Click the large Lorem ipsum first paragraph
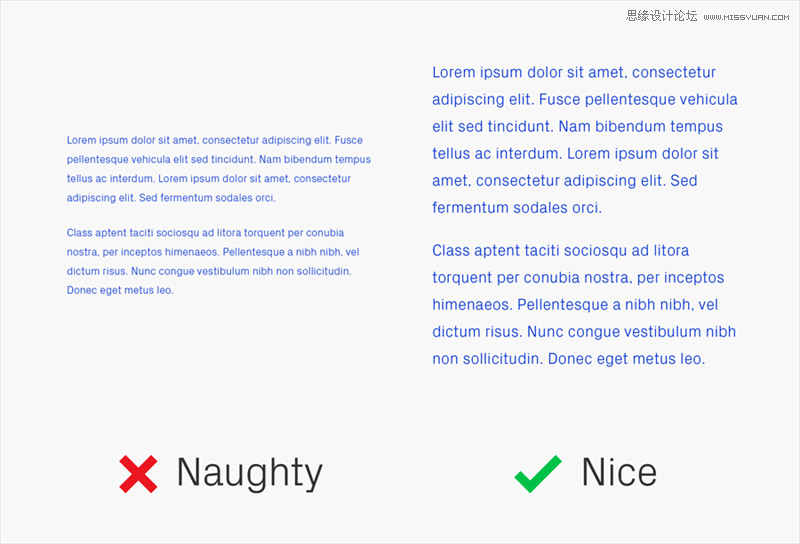This screenshot has height=544, width=800. point(585,140)
